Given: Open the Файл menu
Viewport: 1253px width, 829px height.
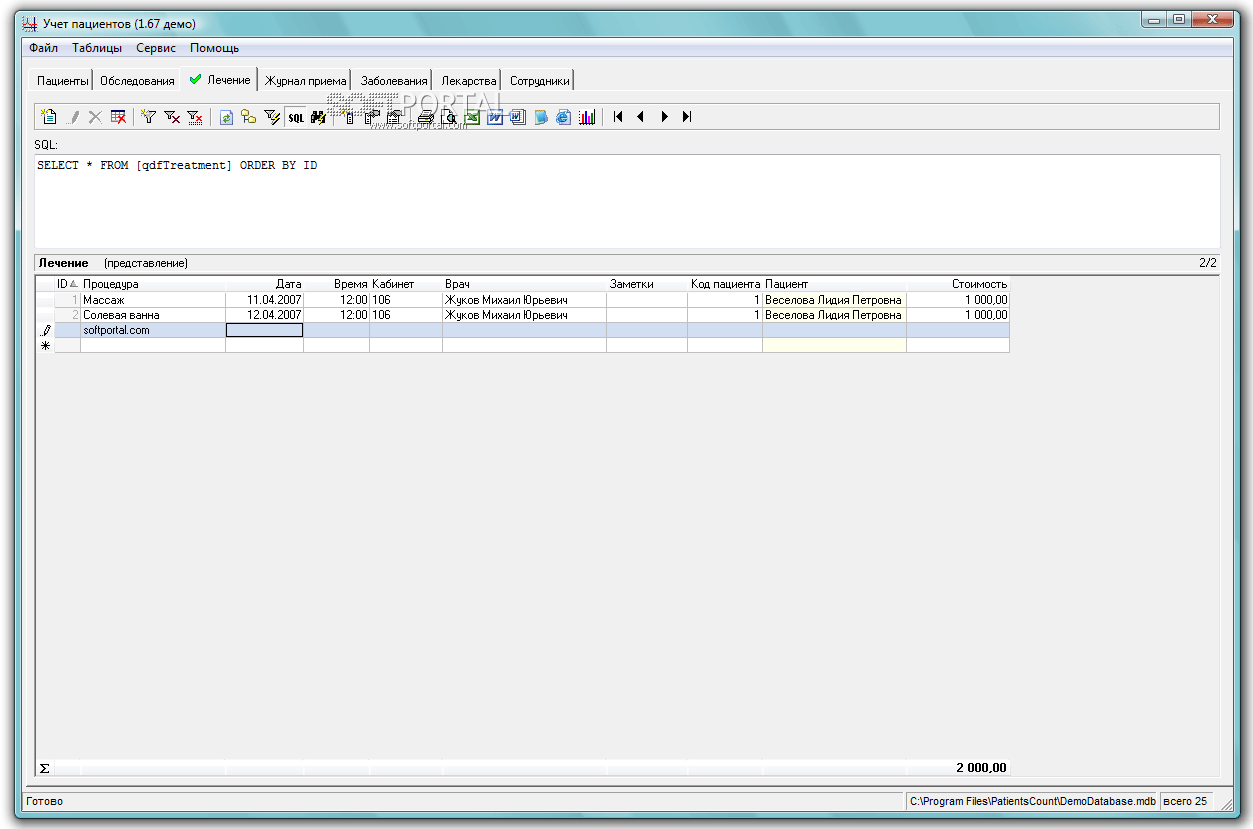Looking at the screenshot, I should (43, 48).
